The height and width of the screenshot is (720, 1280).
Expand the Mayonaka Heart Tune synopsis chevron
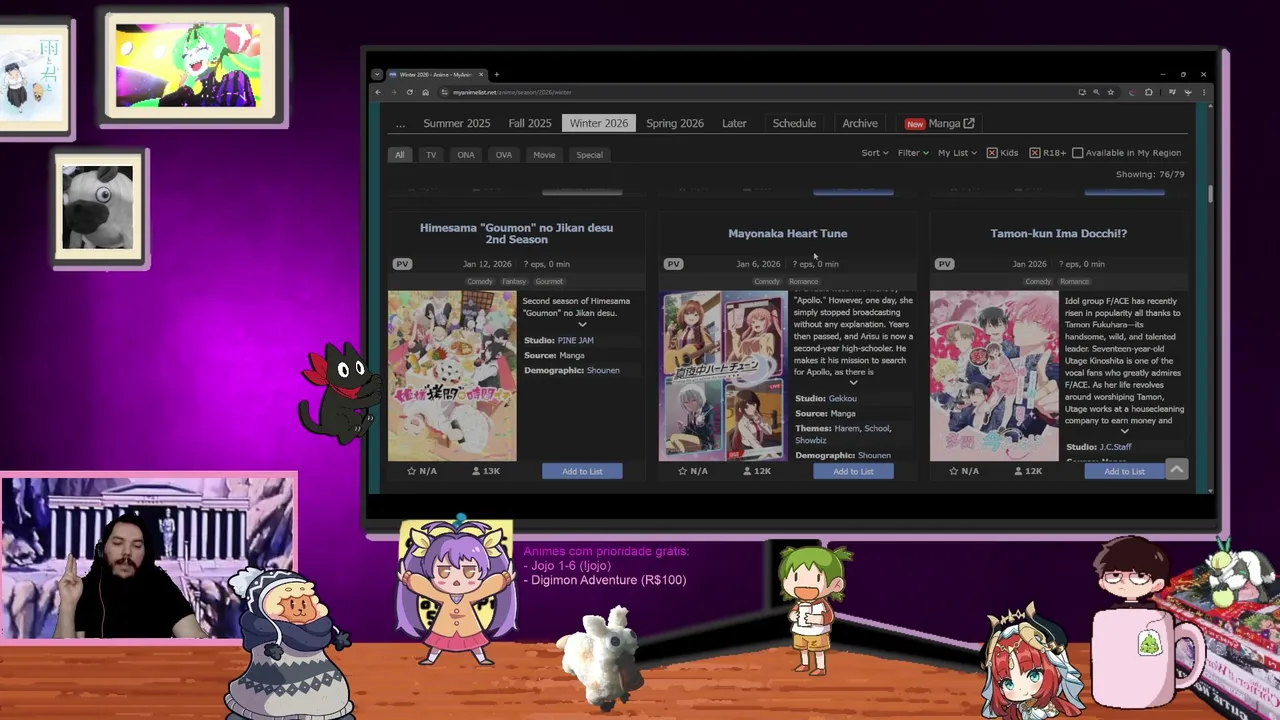pos(853,383)
